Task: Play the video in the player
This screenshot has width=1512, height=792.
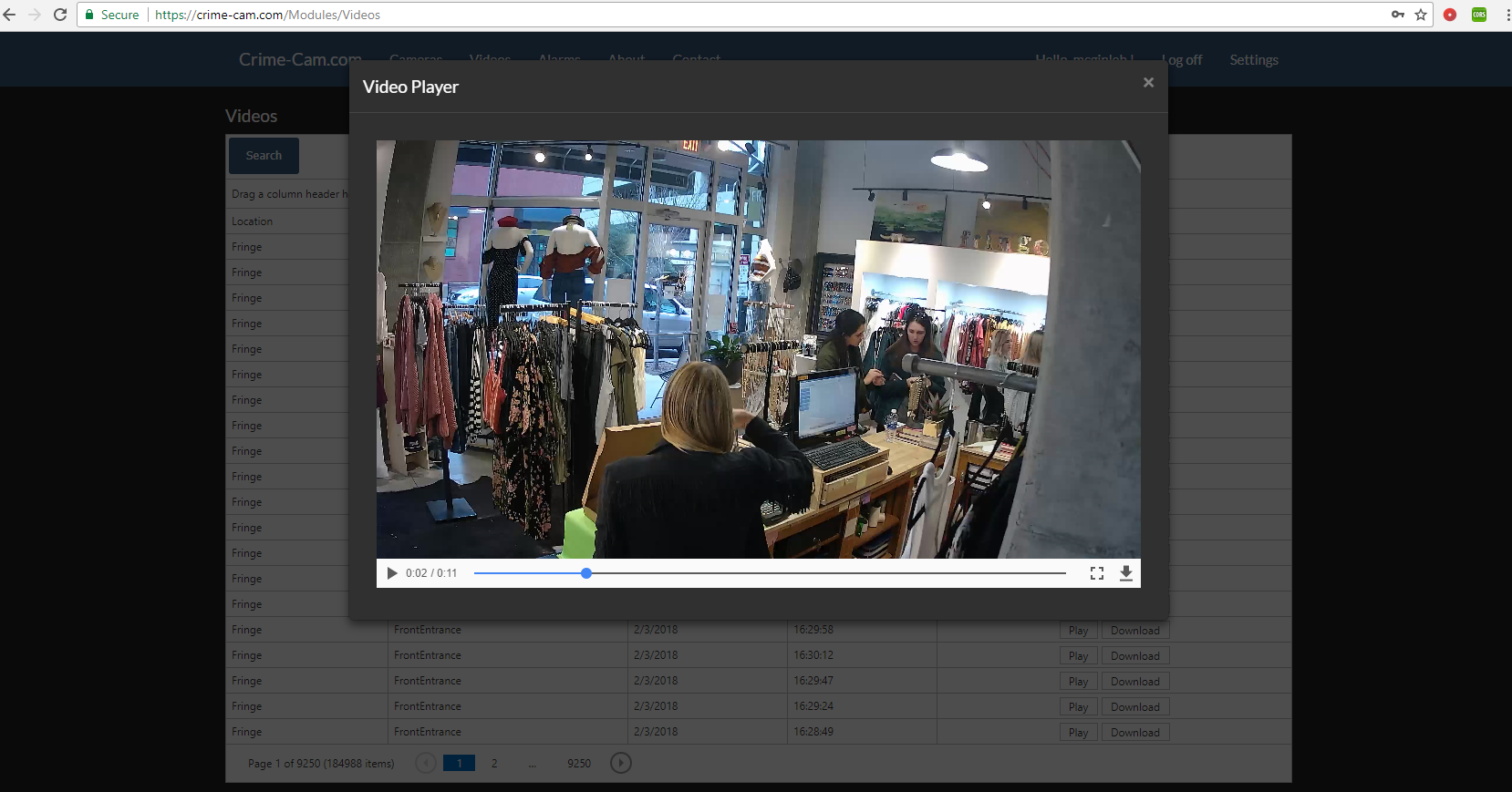Action: pos(392,573)
